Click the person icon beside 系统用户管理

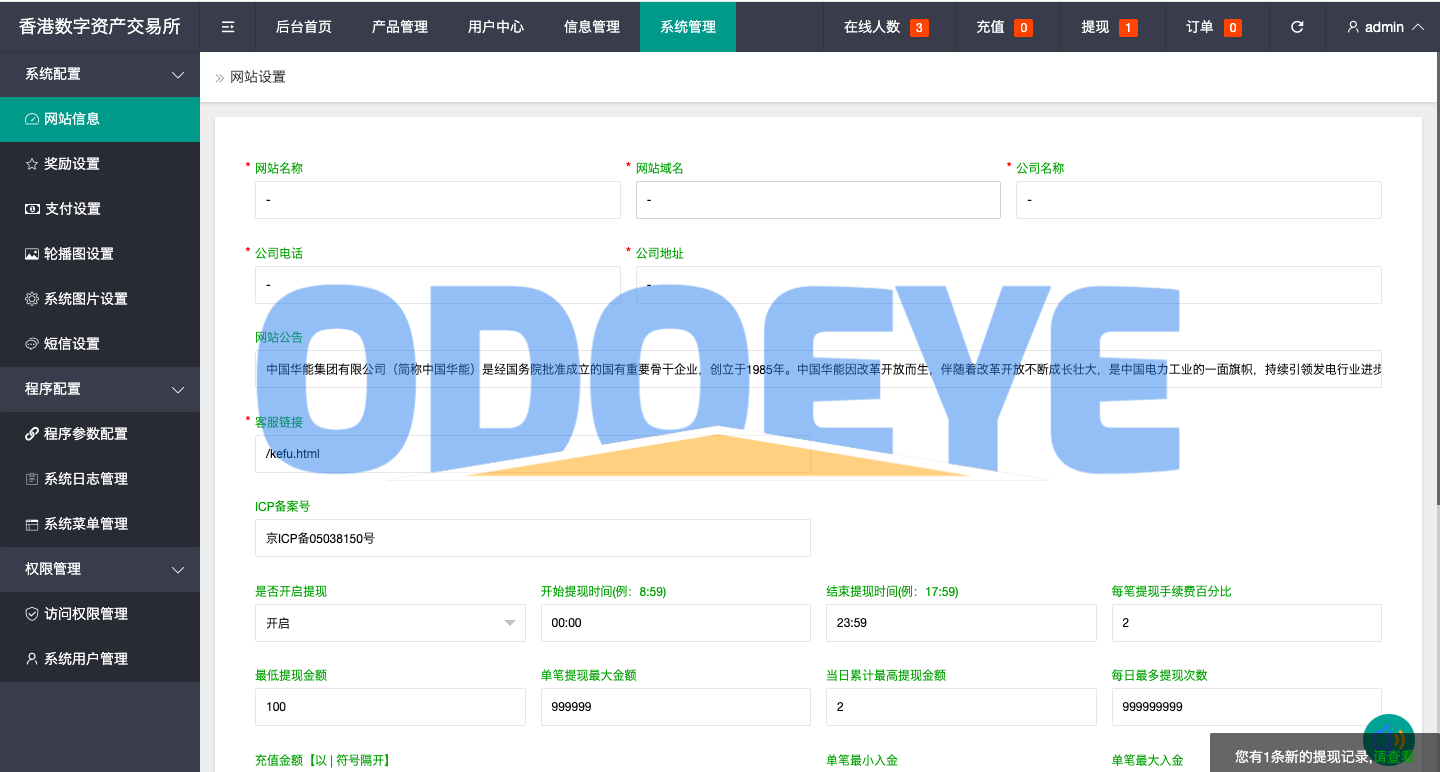pyautogui.click(x=32, y=659)
